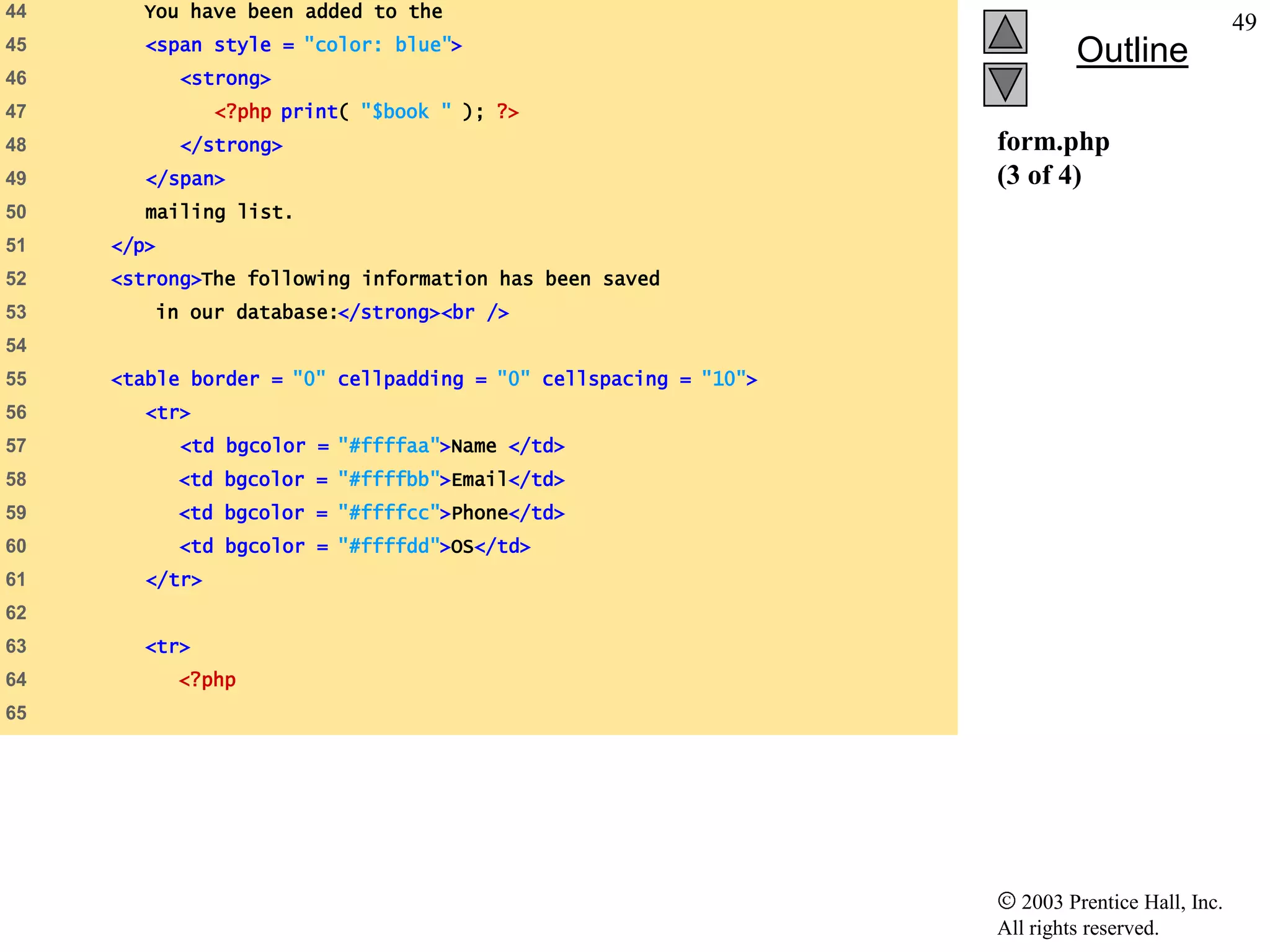Click the php print $book statement
This screenshot has width=1270, height=952.
[366, 112]
